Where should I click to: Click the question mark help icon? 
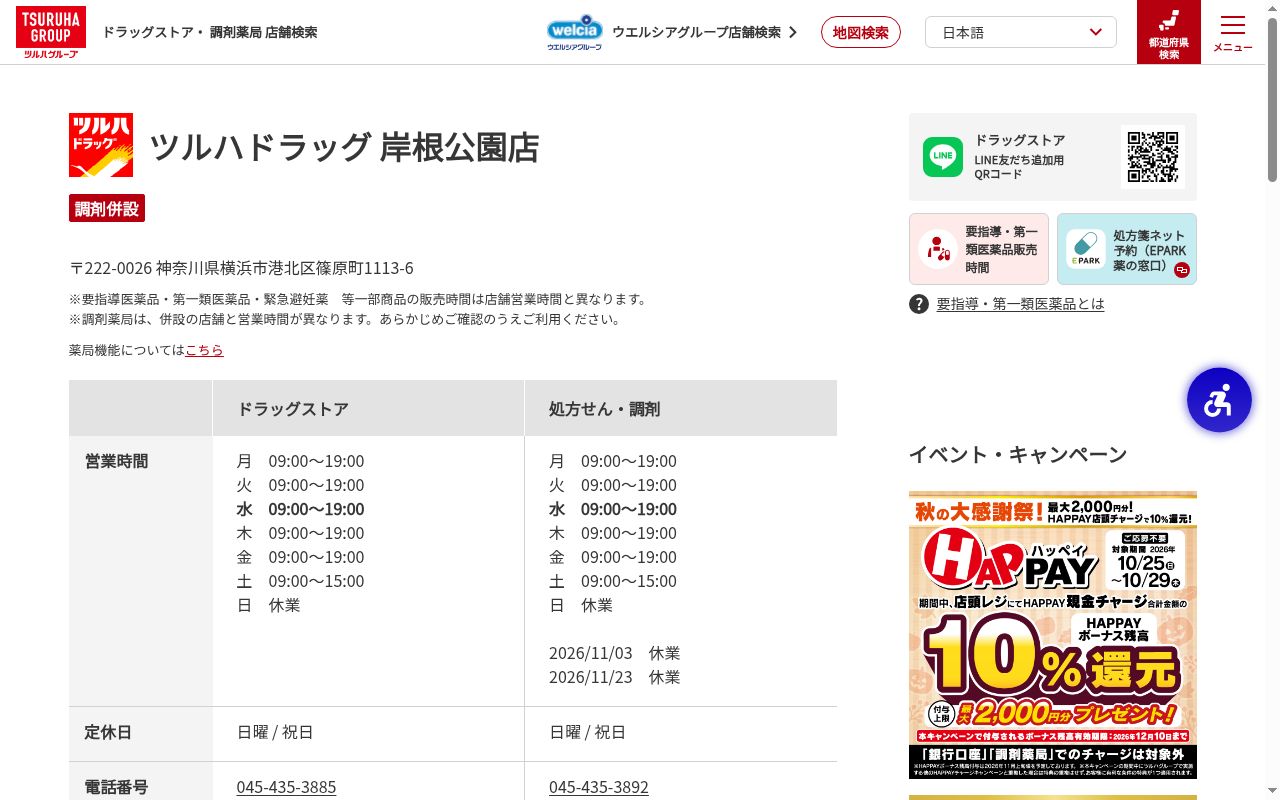919,304
